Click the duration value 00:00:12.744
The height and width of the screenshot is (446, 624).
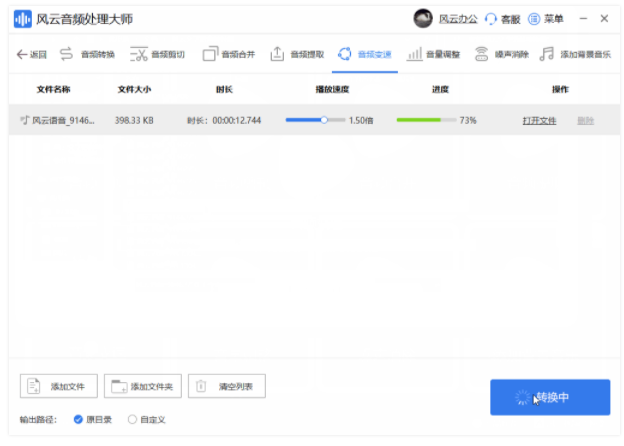pyautogui.click(x=237, y=120)
